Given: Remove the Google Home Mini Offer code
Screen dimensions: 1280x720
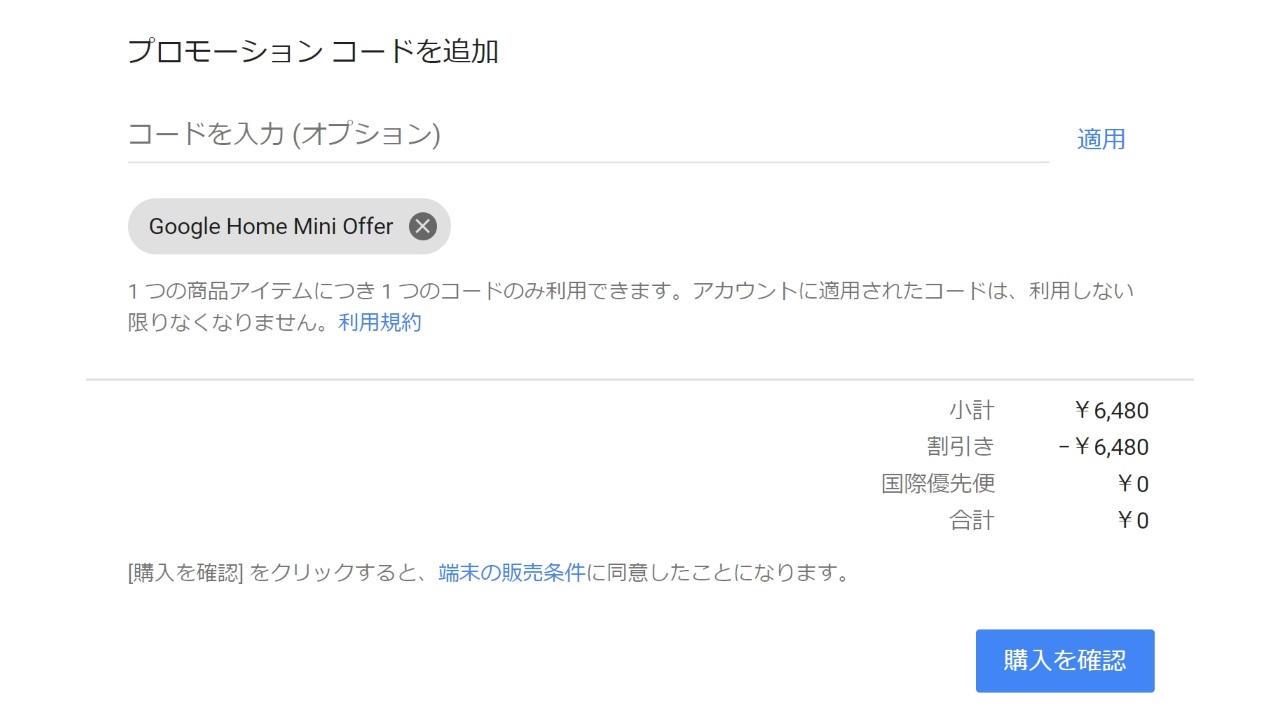Looking at the screenshot, I should [x=423, y=226].
